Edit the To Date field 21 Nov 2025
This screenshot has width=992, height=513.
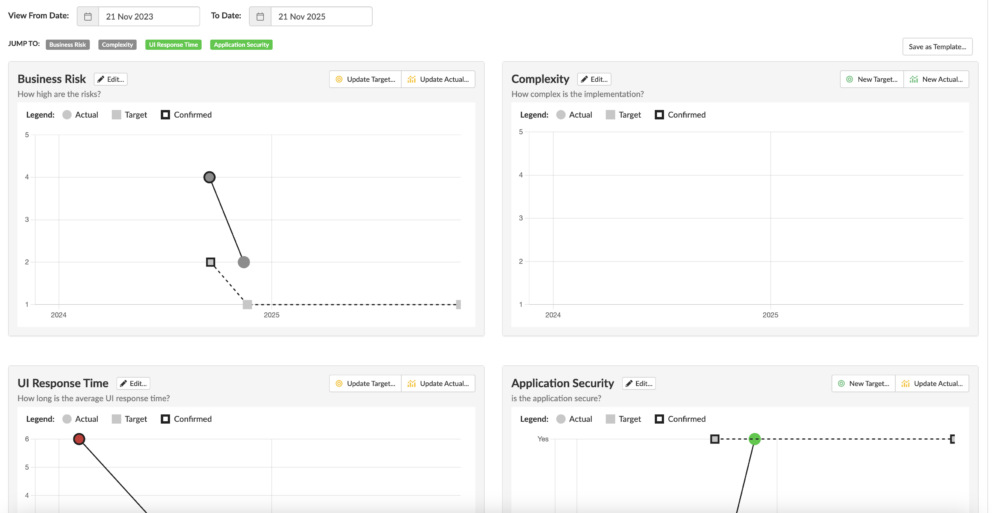click(321, 16)
